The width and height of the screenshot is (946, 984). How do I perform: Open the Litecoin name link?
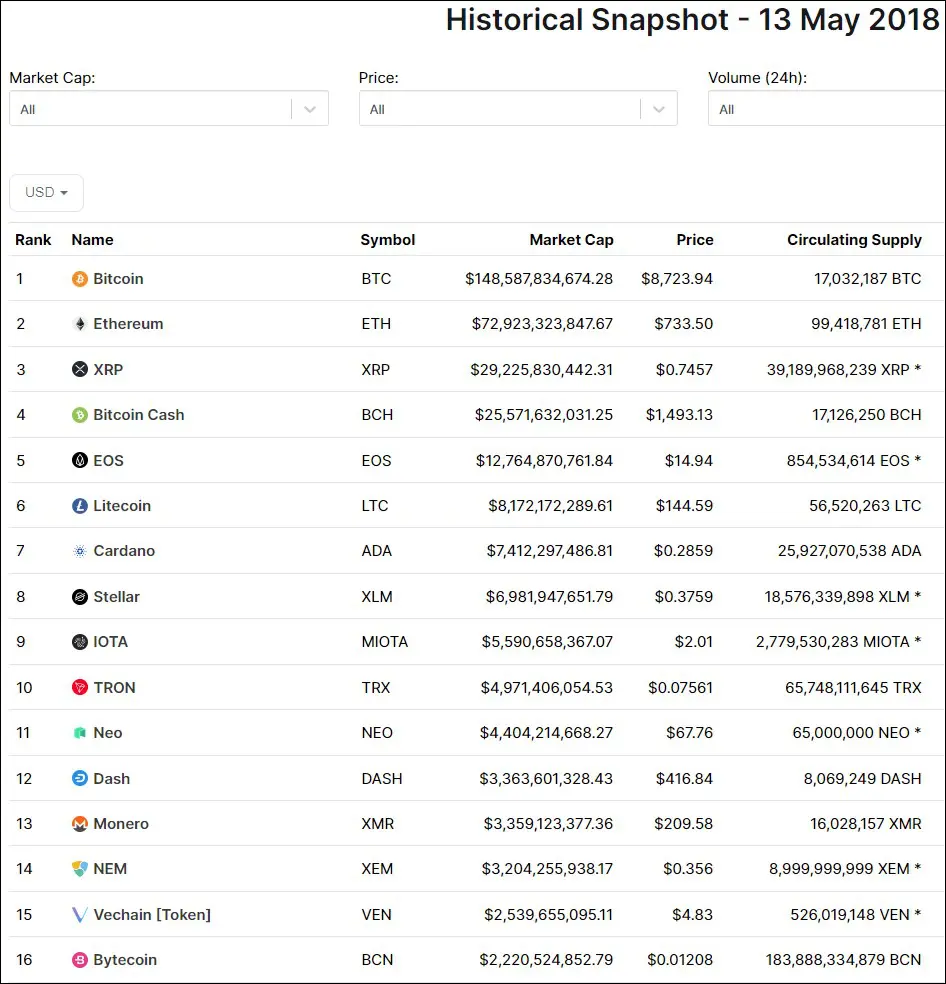pyautogui.click(x=122, y=506)
